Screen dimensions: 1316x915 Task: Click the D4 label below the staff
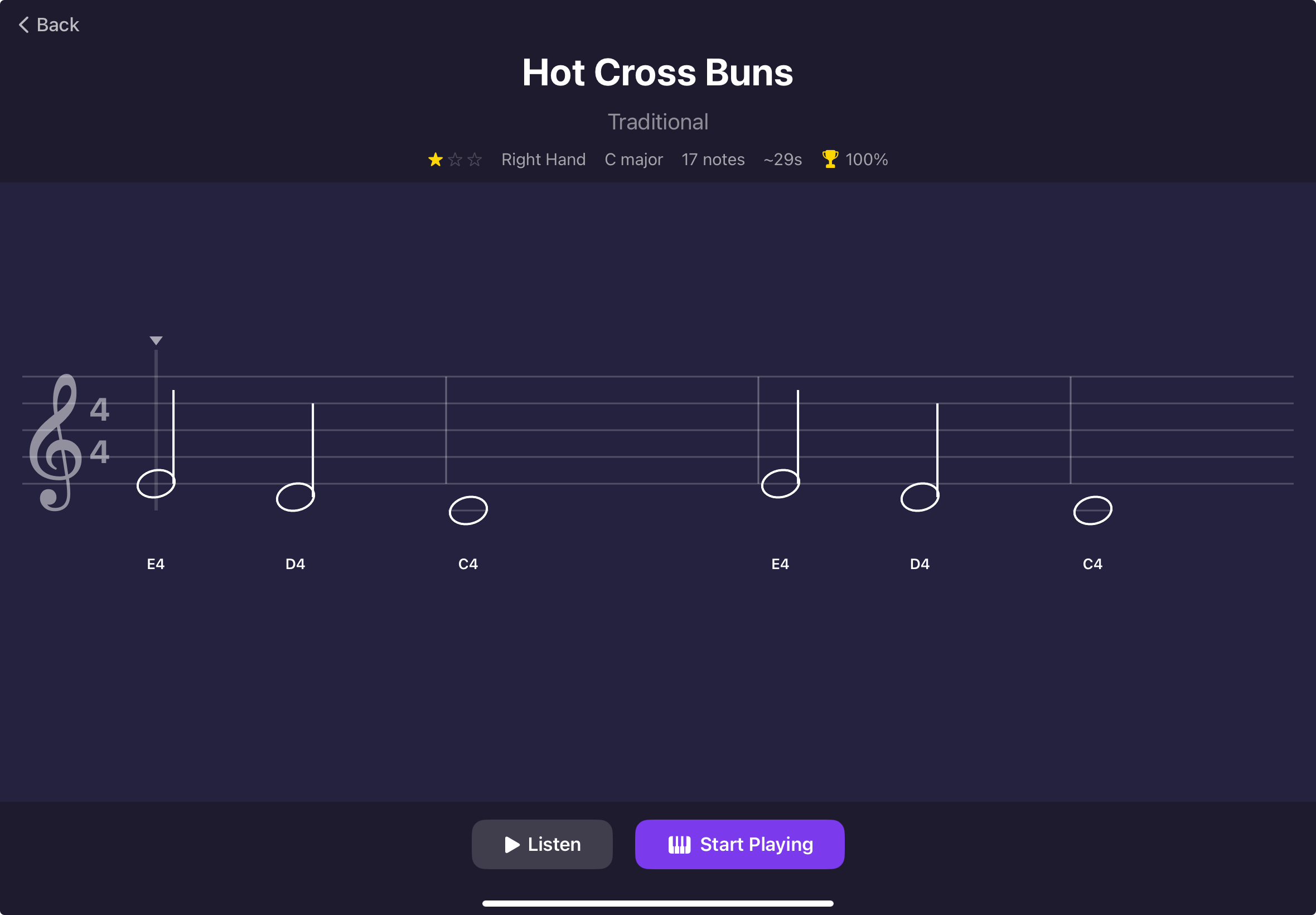[295, 563]
